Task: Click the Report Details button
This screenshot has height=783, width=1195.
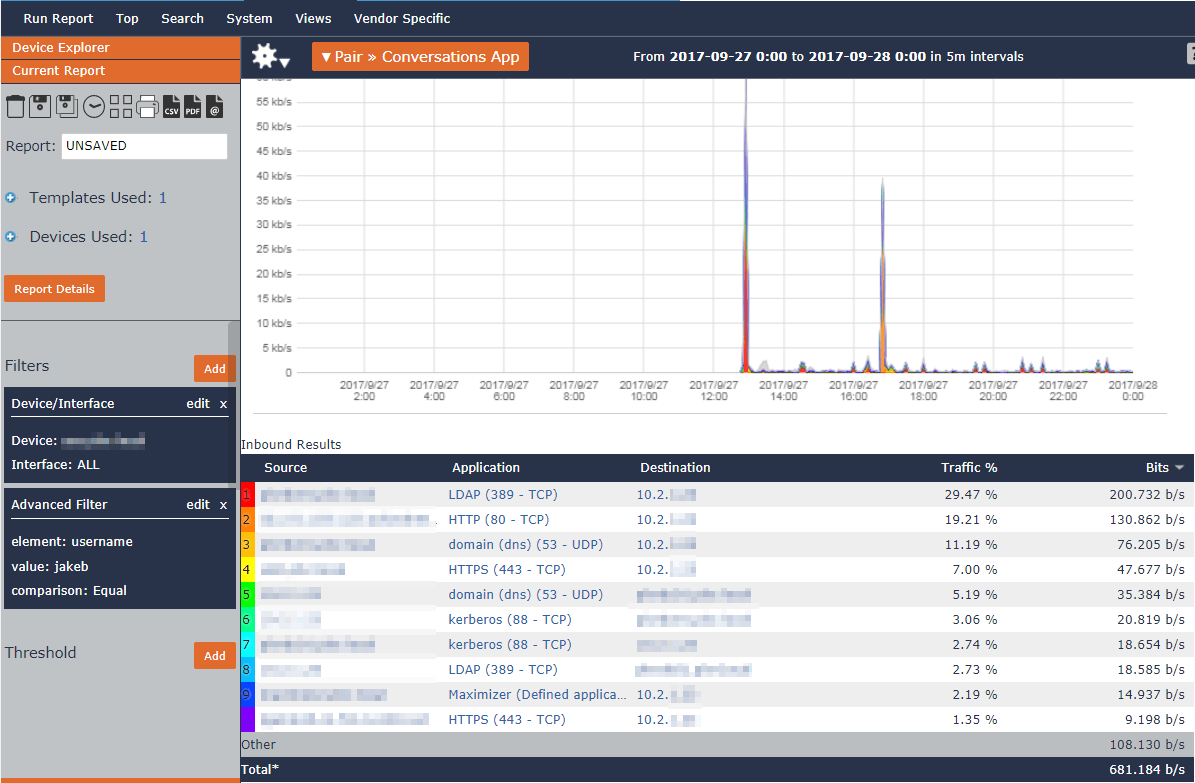Action: (x=54, y=289)
